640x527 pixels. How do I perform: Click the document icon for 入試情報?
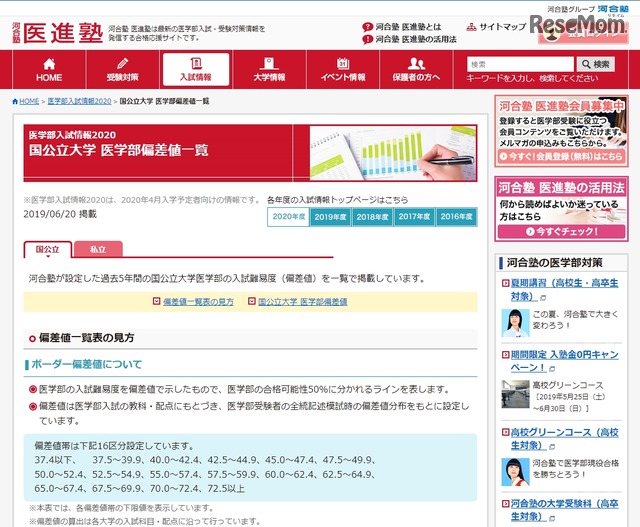click(x=196, y=63)
